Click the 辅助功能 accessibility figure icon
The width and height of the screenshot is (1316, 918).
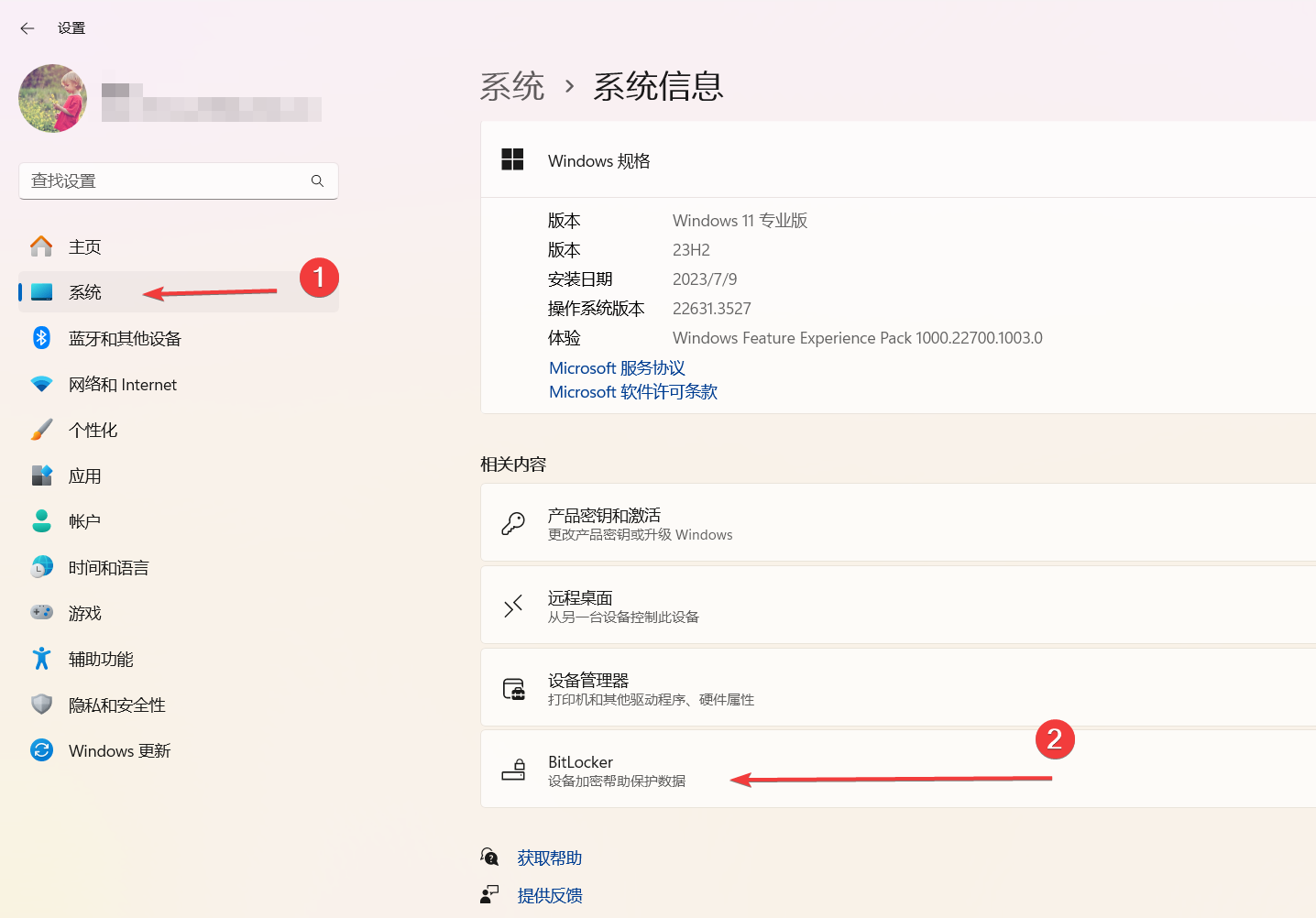point(41,659)
